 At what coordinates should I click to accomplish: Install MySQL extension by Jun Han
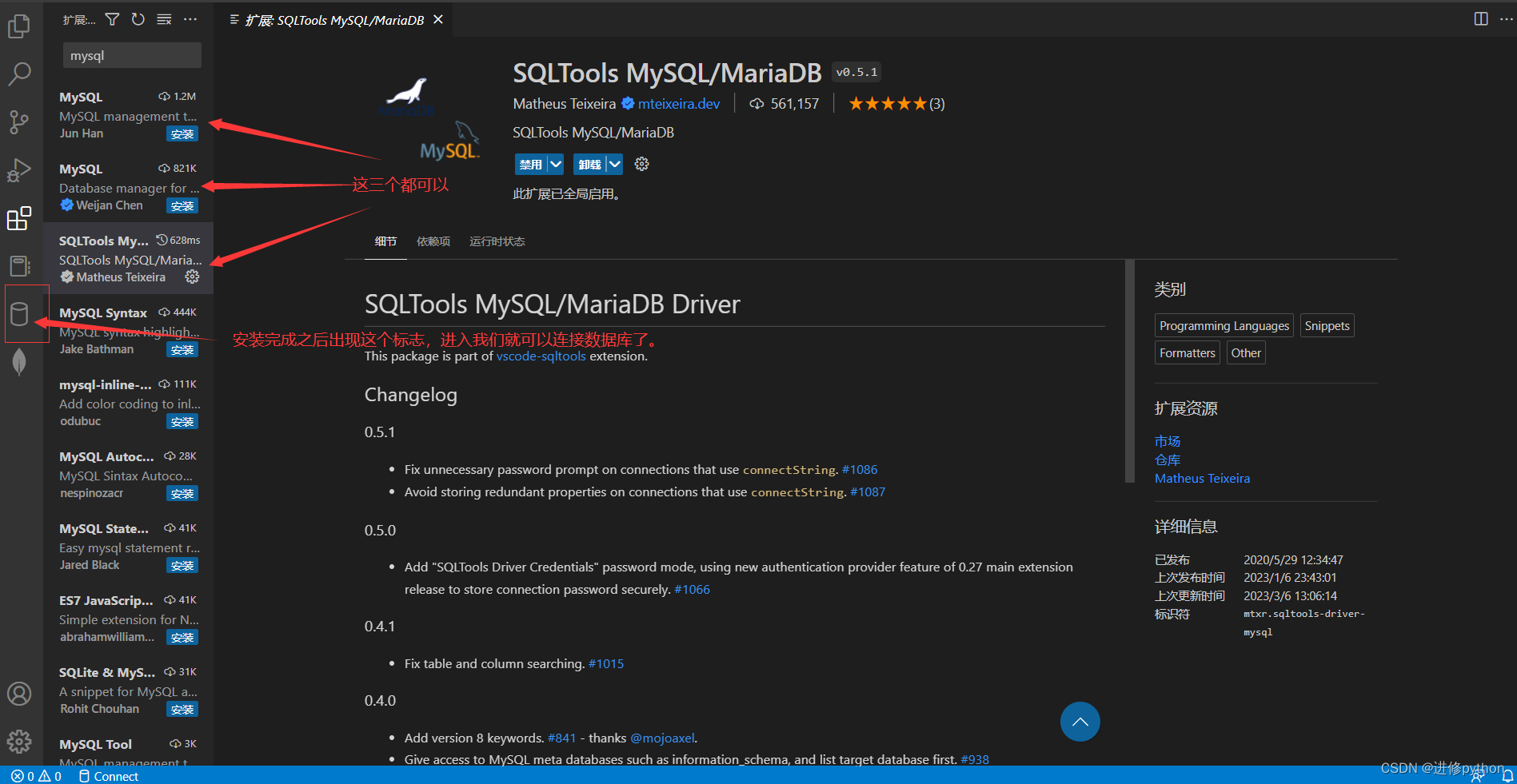(182, 134)
